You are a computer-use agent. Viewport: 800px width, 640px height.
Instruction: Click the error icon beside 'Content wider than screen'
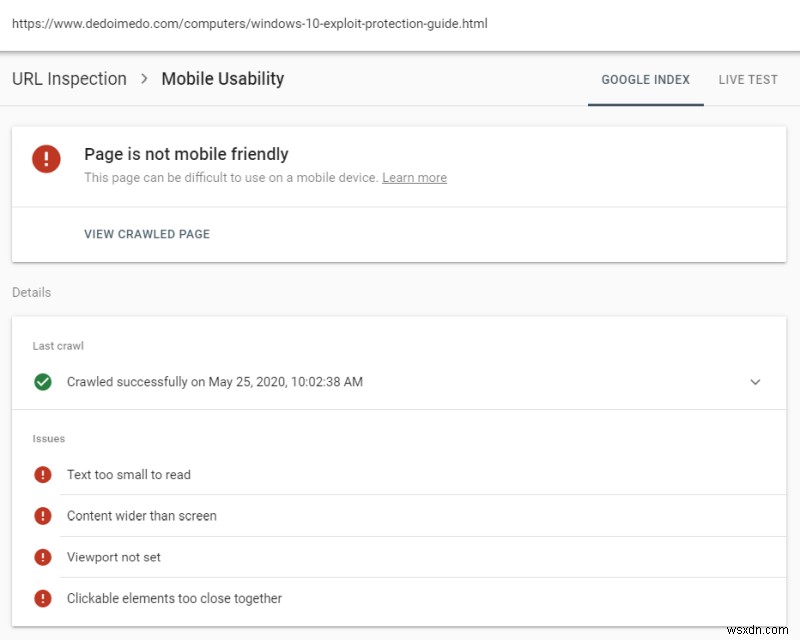coord(42,515)
